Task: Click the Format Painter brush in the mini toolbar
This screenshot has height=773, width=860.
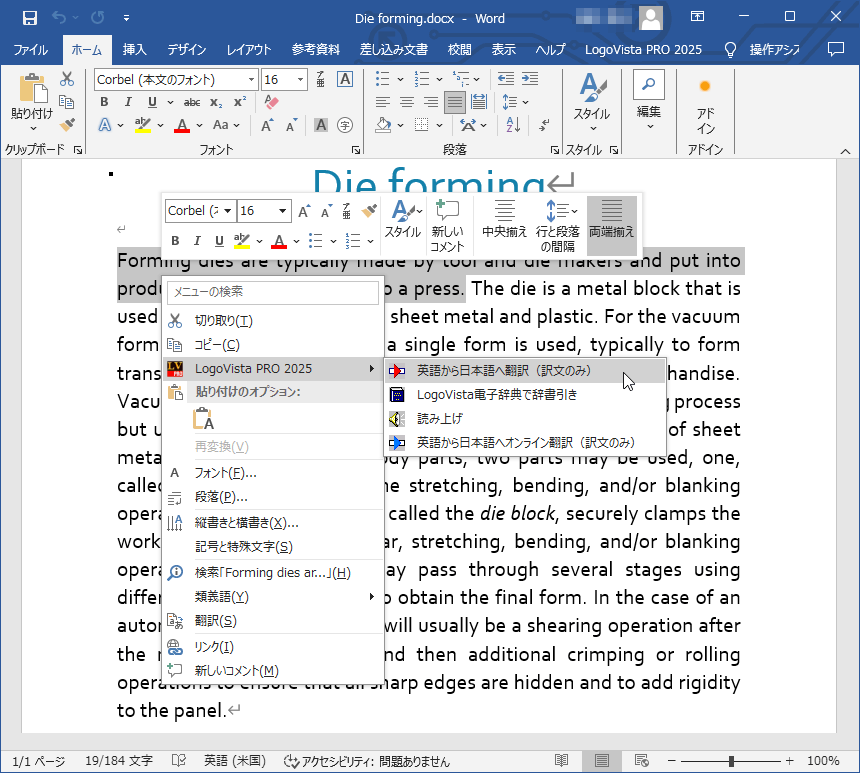Action: [369, 211]
